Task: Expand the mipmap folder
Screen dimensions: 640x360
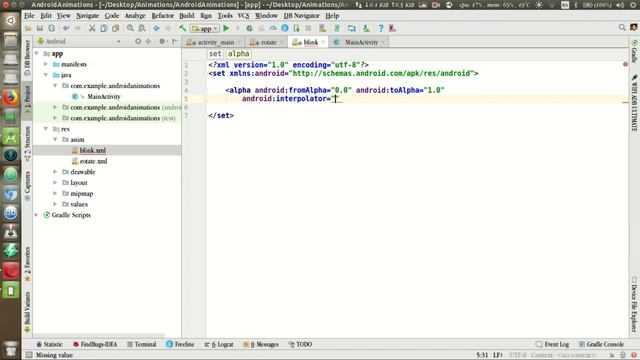Action: (x=55, y=193)
